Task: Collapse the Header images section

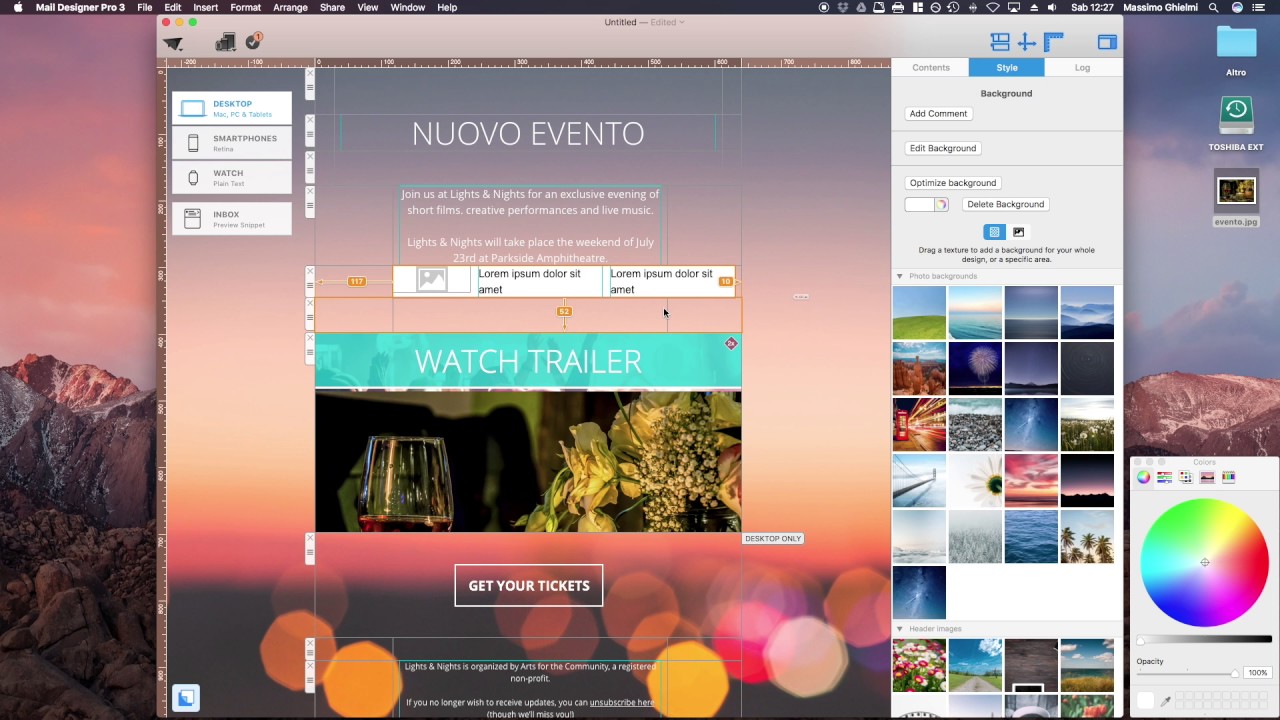Action: (899, 629)
